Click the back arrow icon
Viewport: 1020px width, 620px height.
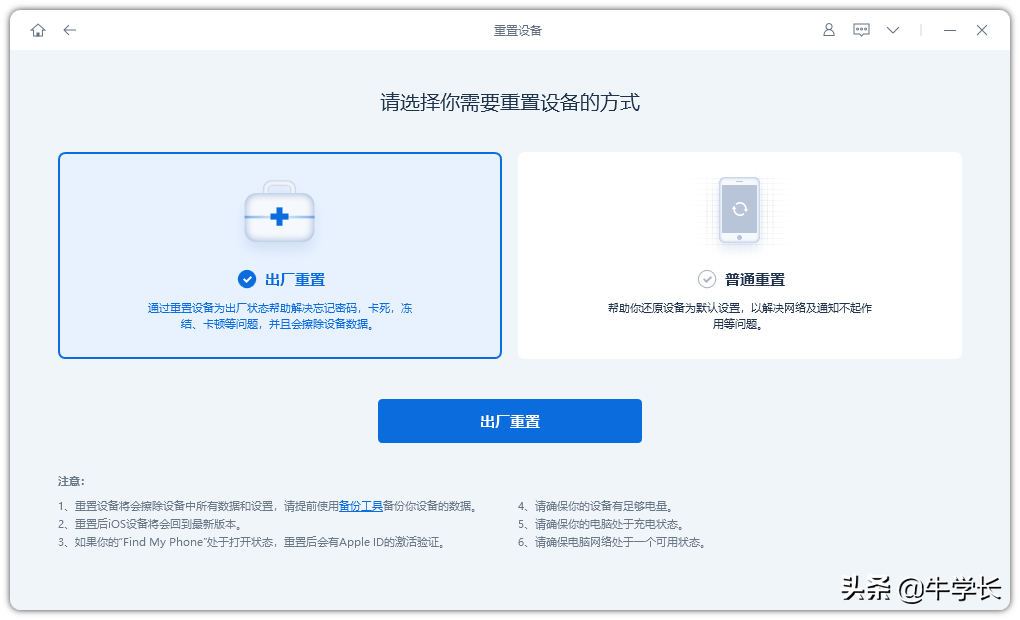70,30
